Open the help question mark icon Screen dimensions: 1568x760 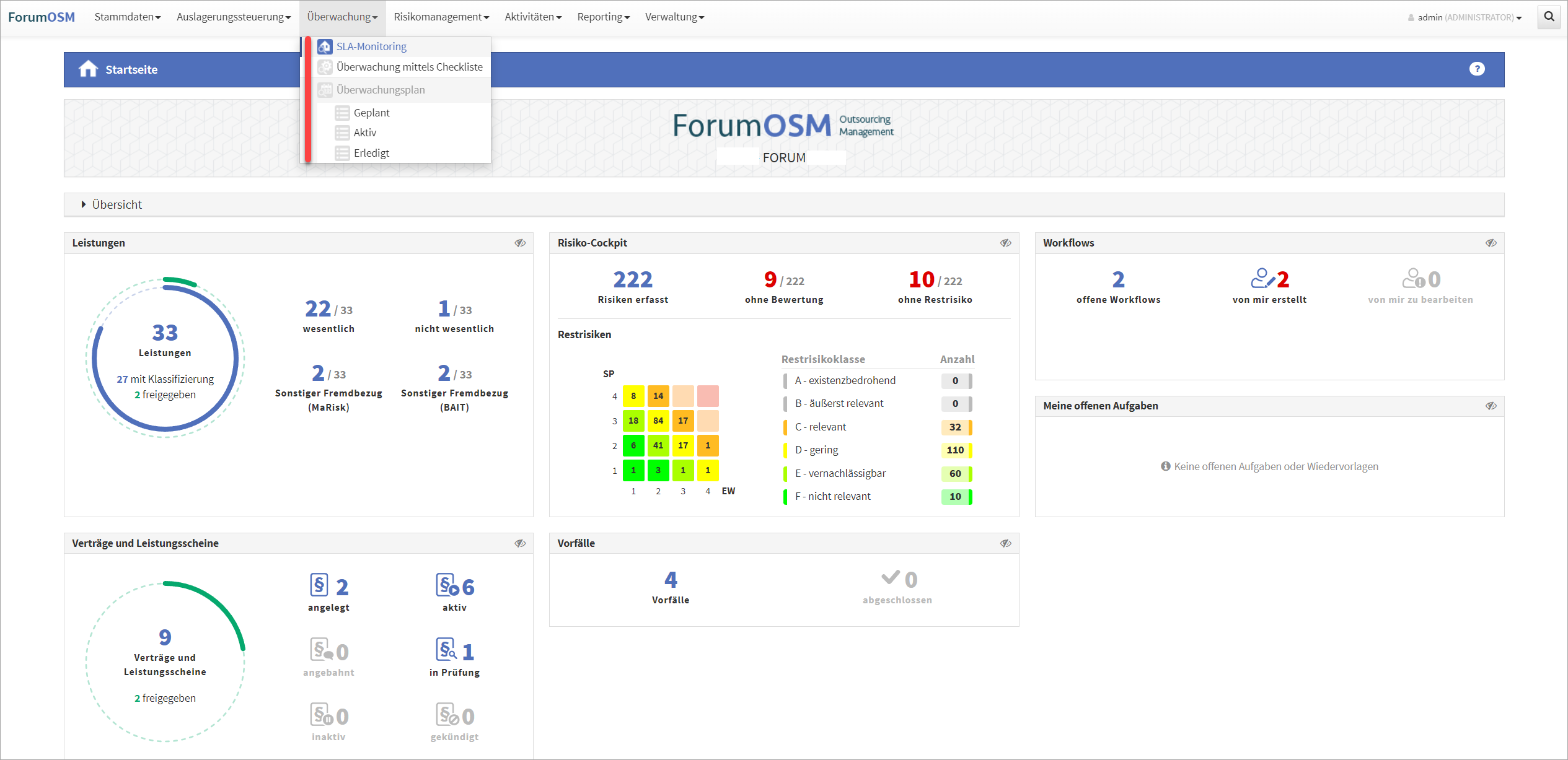(x=1477, y=69)
